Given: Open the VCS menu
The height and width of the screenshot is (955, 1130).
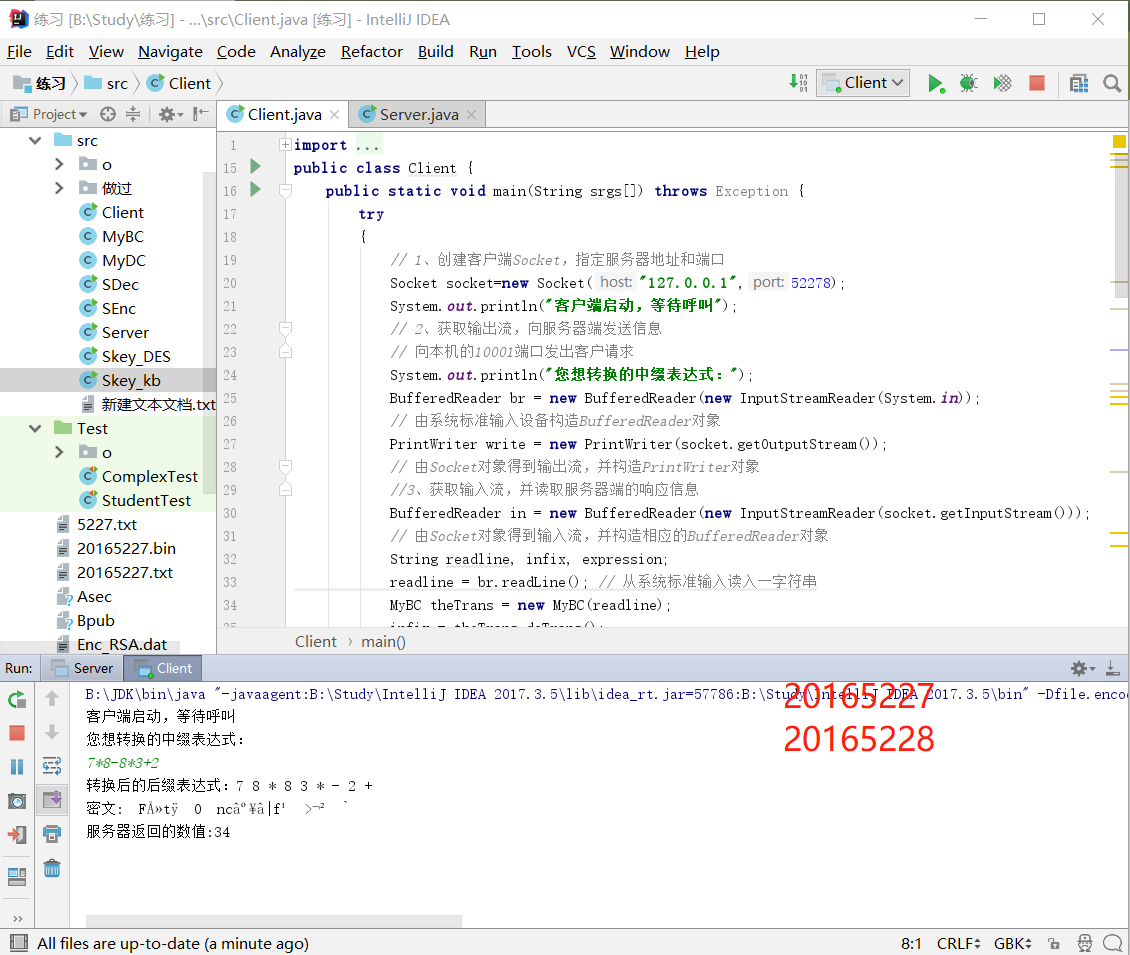Looking at the screenshot, I should click(x=581, y=52).
